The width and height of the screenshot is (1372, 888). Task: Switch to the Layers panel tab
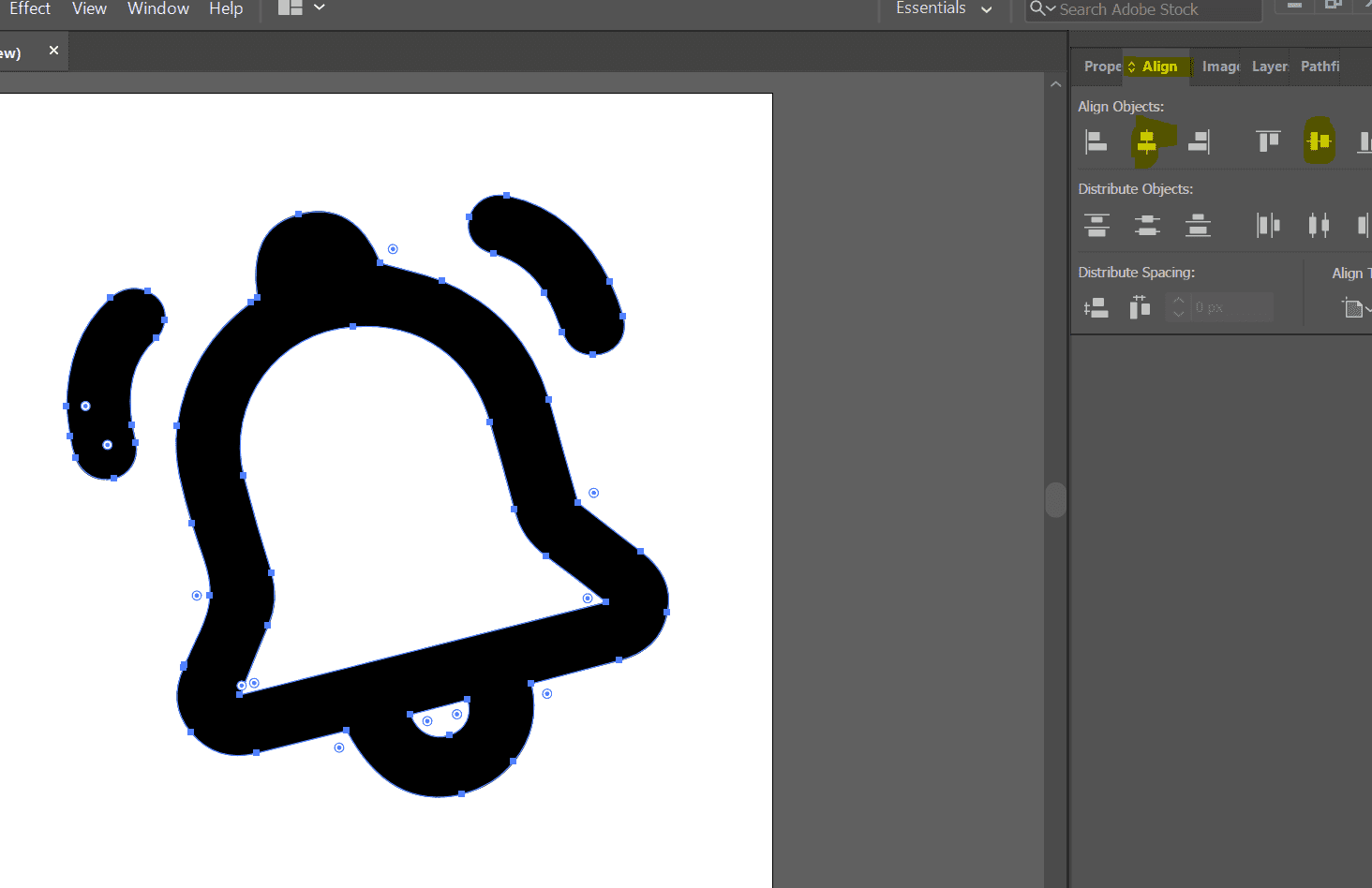pyautogui.click(x=1270, y=67)
